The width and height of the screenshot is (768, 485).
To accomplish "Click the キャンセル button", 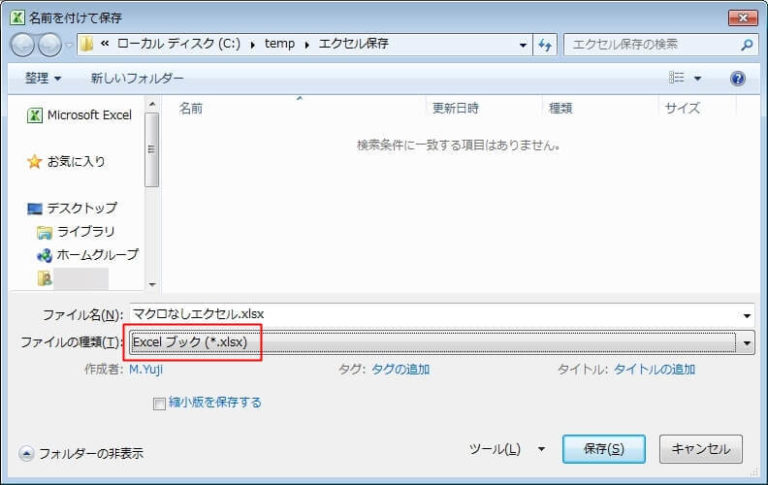I will (x=700, y=449).
